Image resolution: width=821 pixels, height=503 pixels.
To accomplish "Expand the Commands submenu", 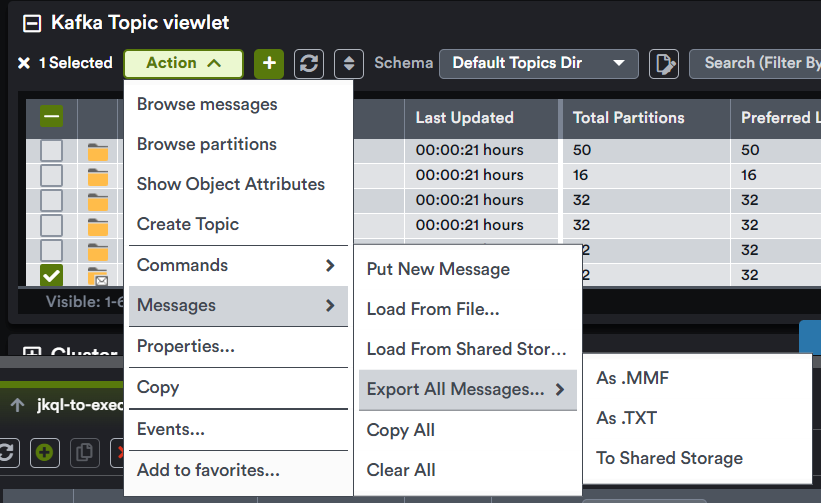I will click(238, 265).
